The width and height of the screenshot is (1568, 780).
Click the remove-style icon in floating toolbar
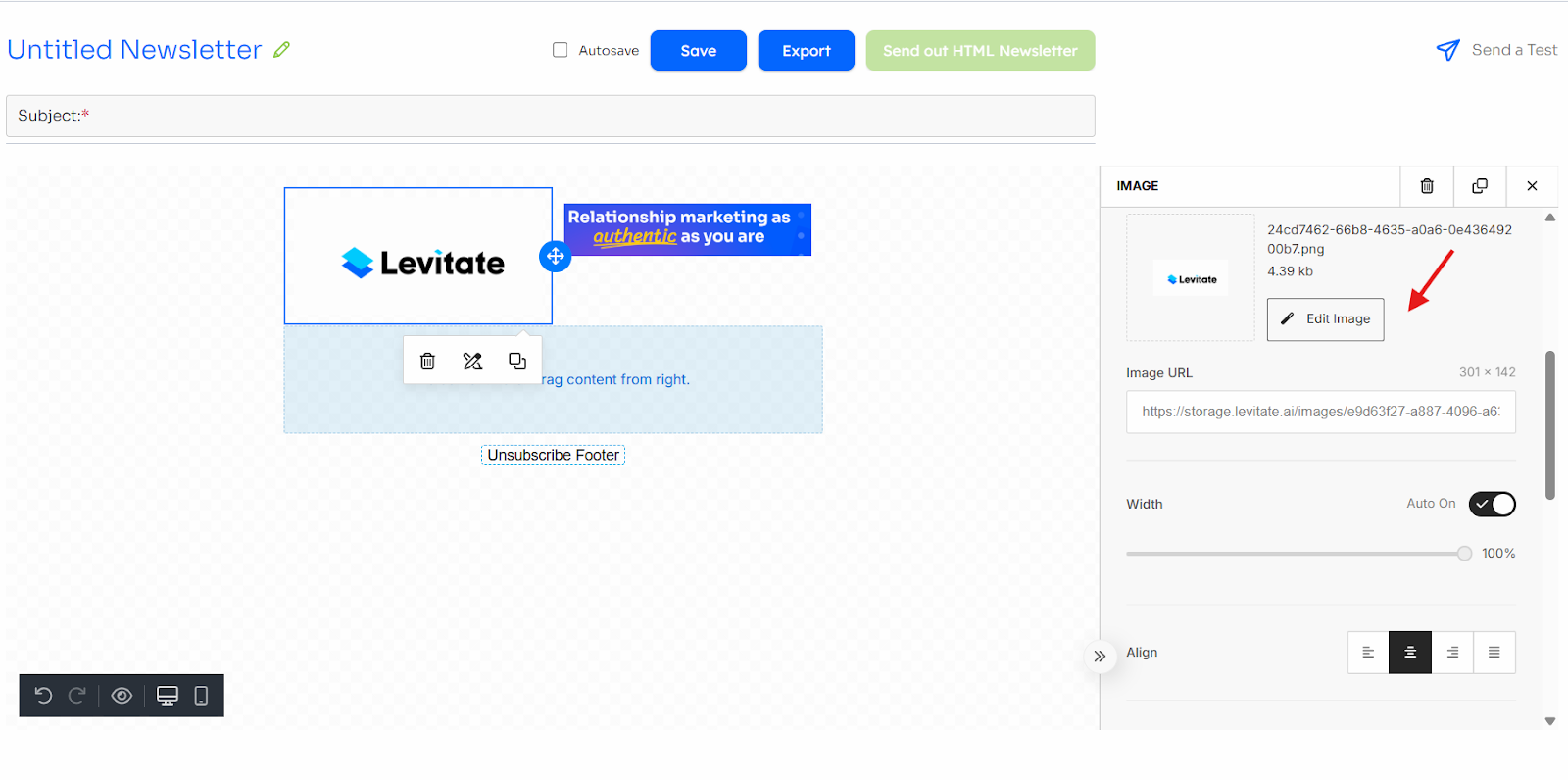point(472,361)
